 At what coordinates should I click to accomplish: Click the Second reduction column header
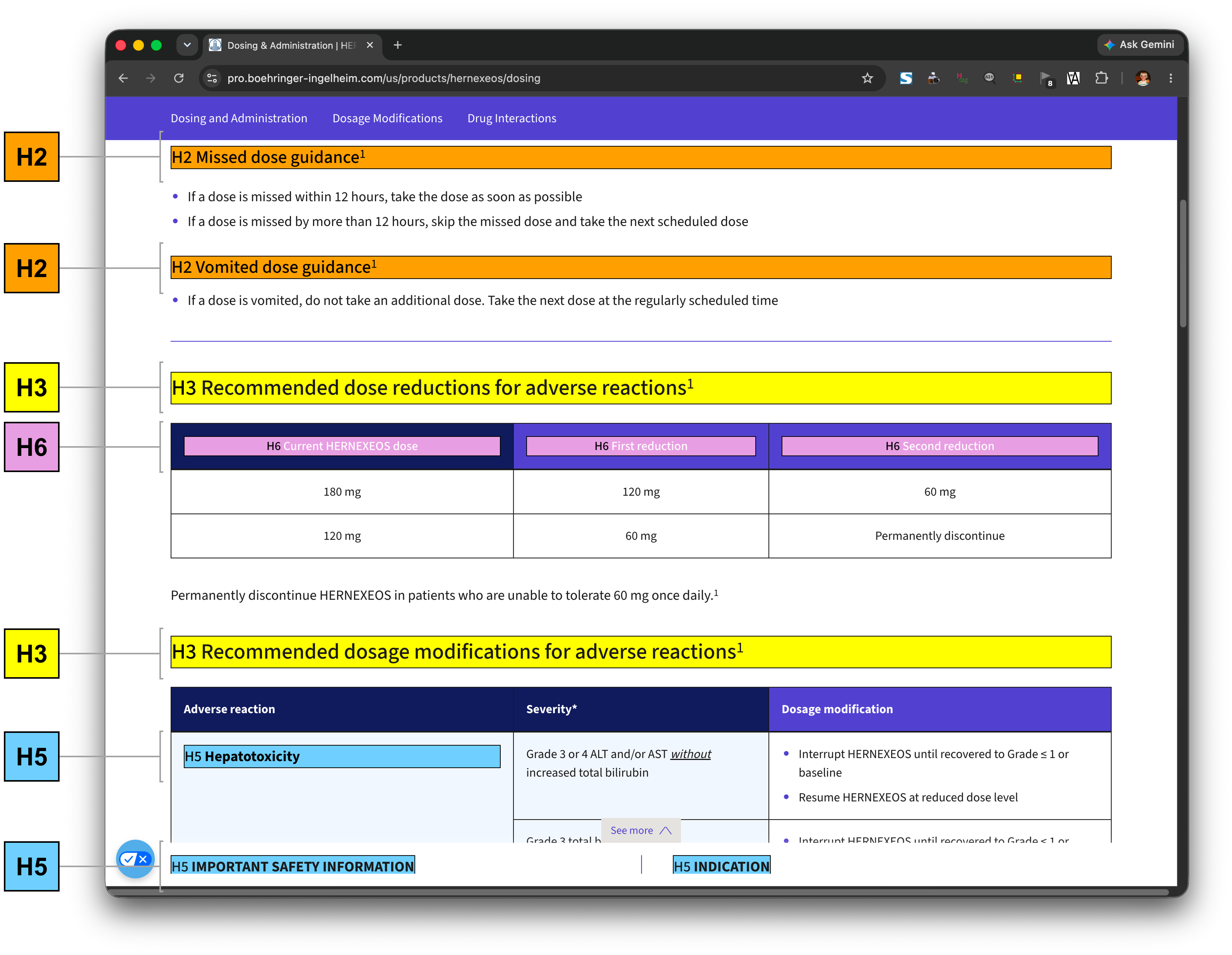coord(940,446)
